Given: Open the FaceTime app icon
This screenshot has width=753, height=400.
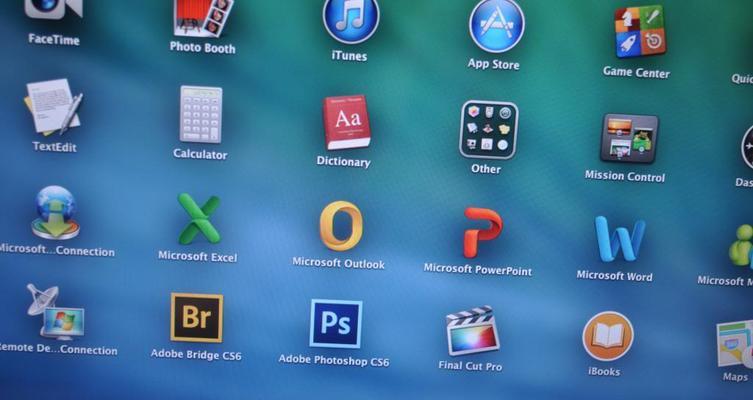Looking at the screenshot, I should click(x=53, y=9).
